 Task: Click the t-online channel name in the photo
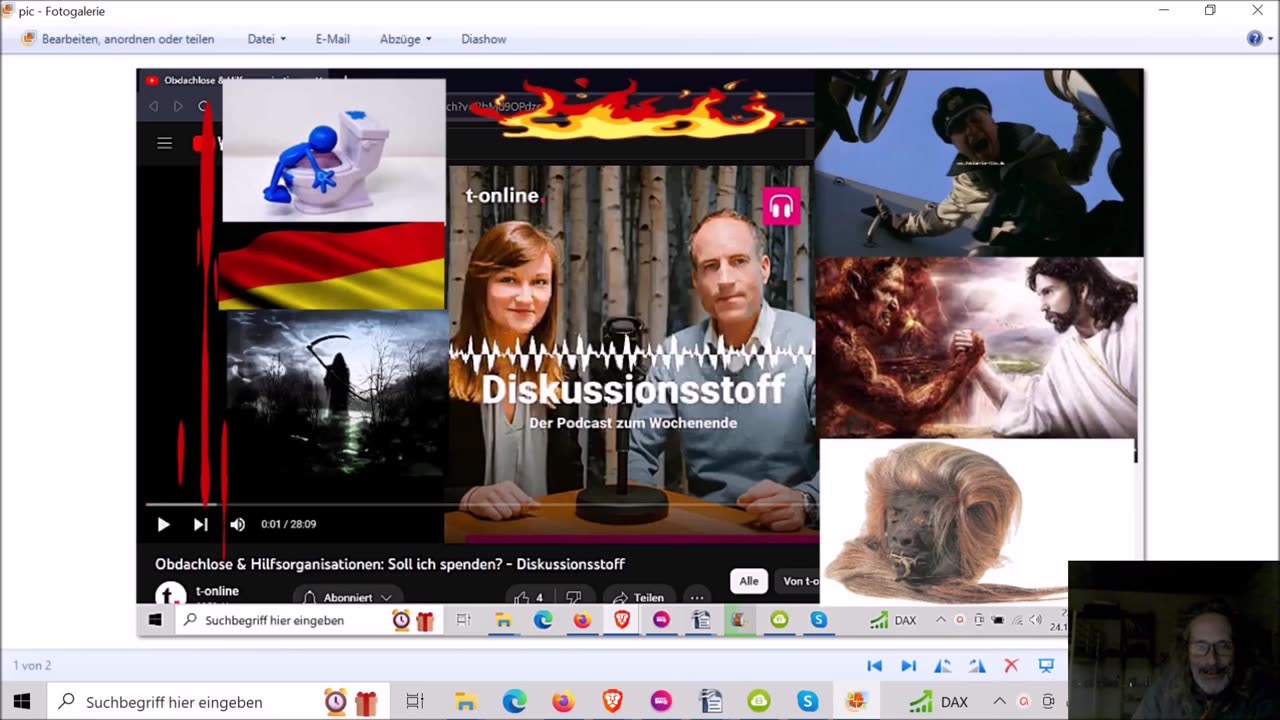[x=217, y=591]
